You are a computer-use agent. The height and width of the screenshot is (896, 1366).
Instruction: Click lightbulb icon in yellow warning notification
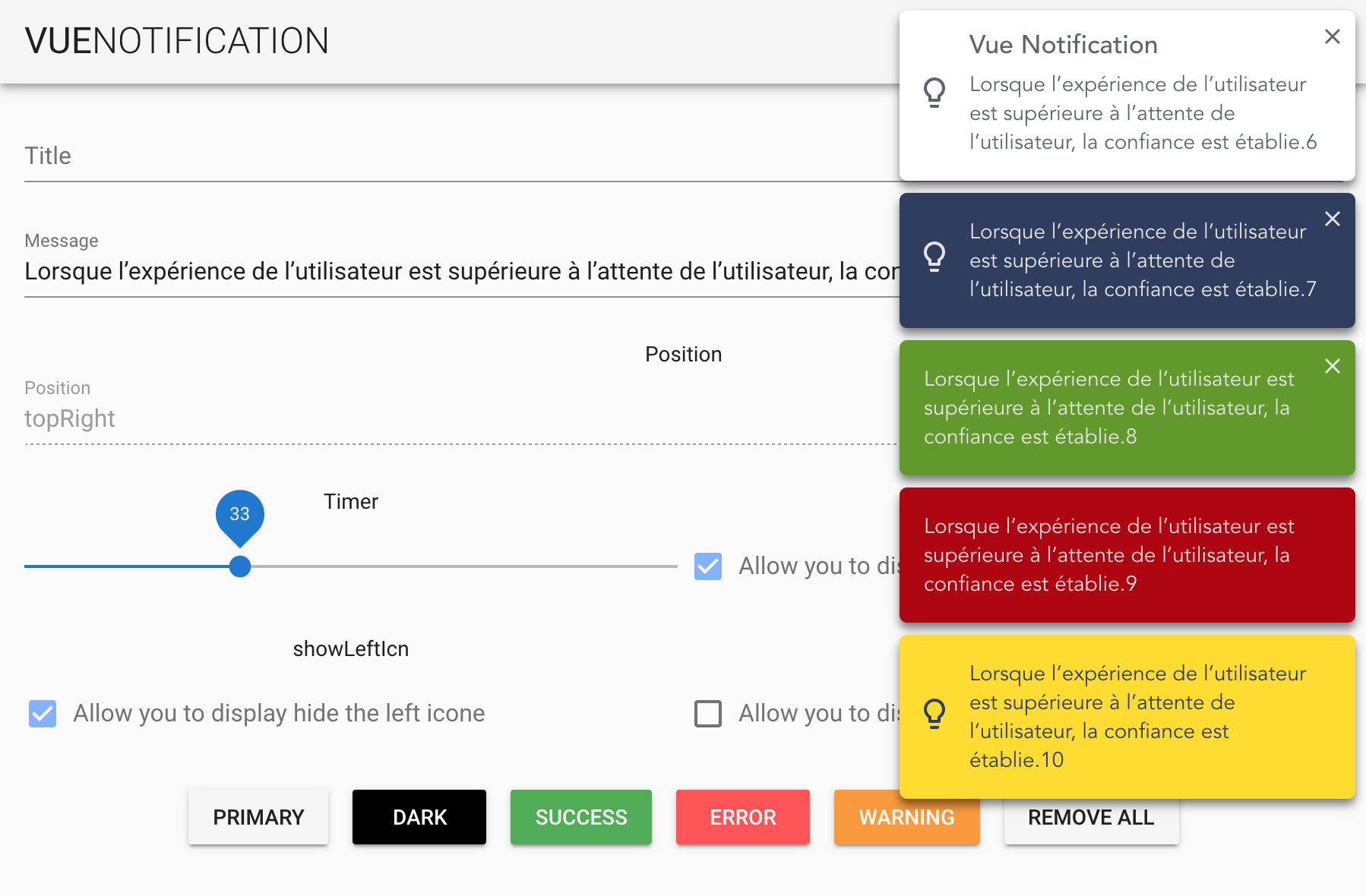(x=934, y=714)
